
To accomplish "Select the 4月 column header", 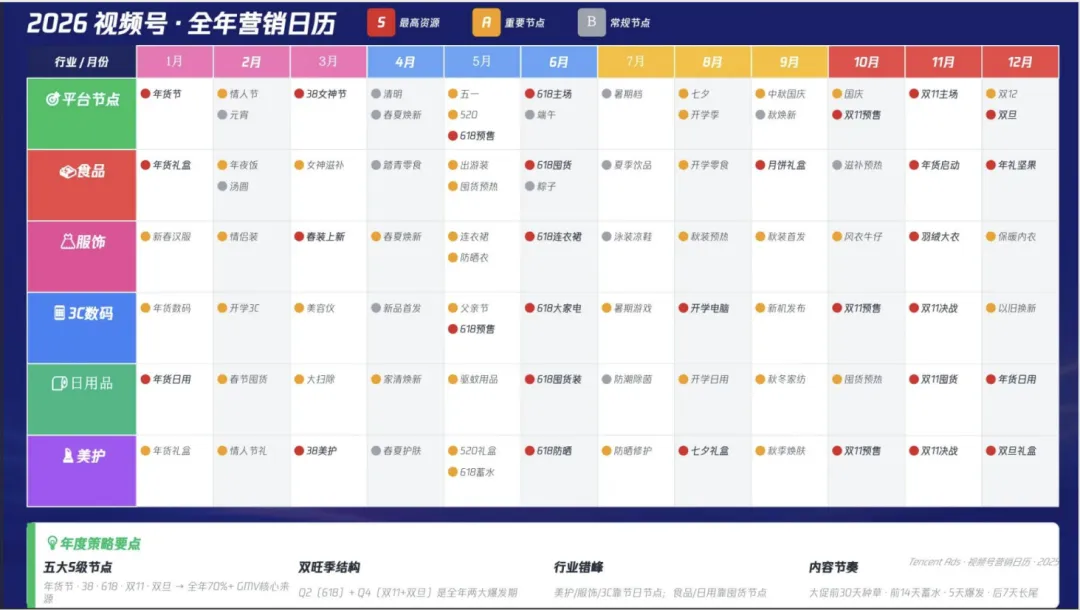I will click(x=406, y=61).
